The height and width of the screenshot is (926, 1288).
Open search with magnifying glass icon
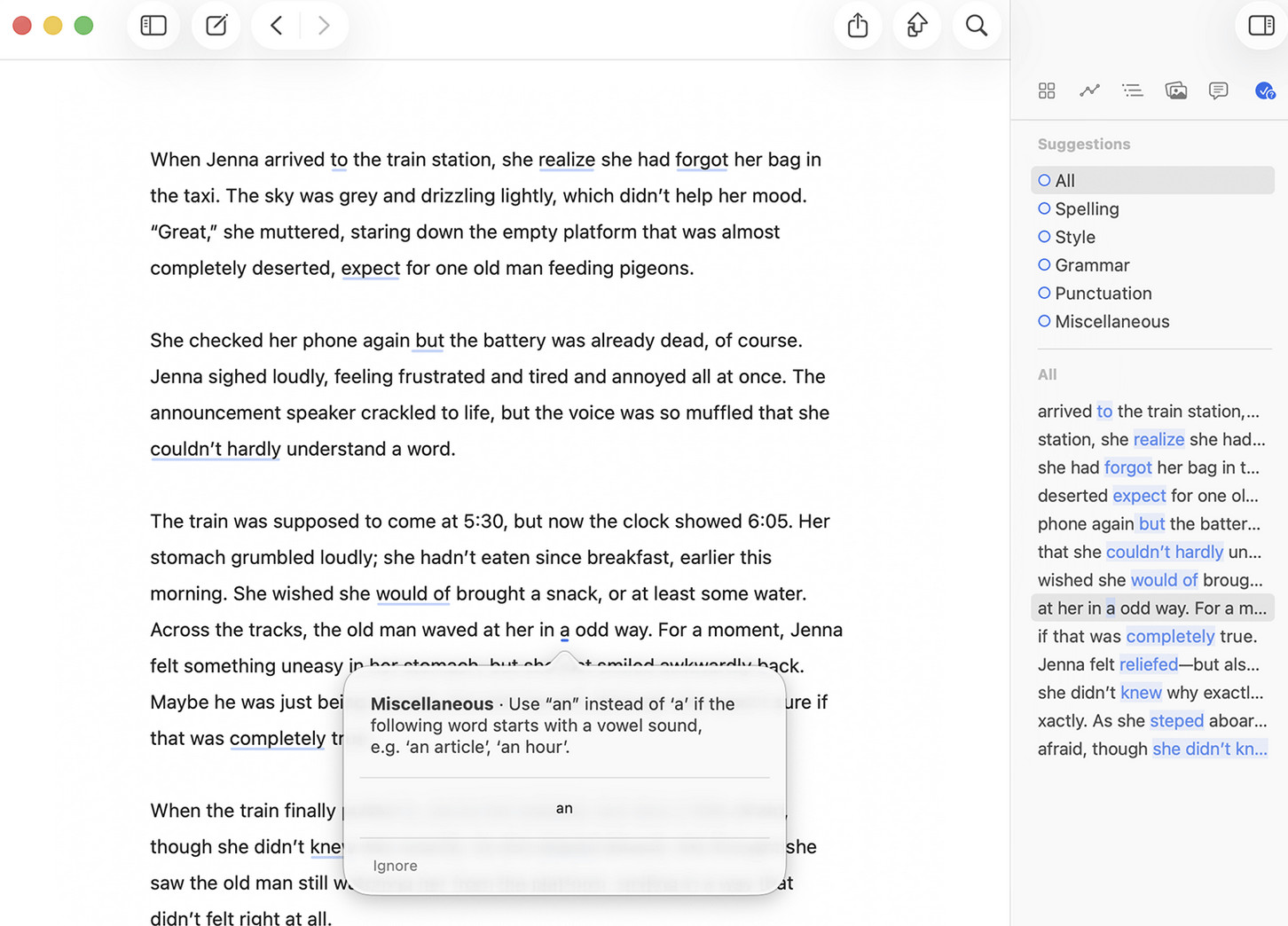point(977,26)
